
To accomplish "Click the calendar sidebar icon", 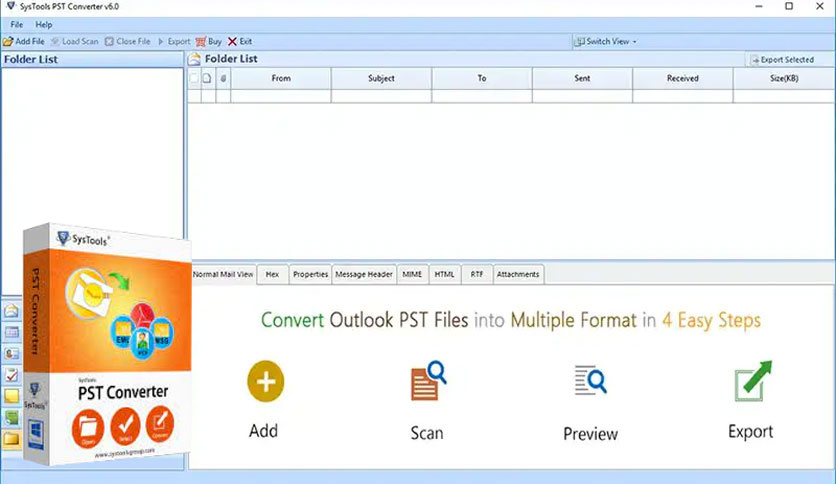I will pyautogui.click(x=11, y=332).
